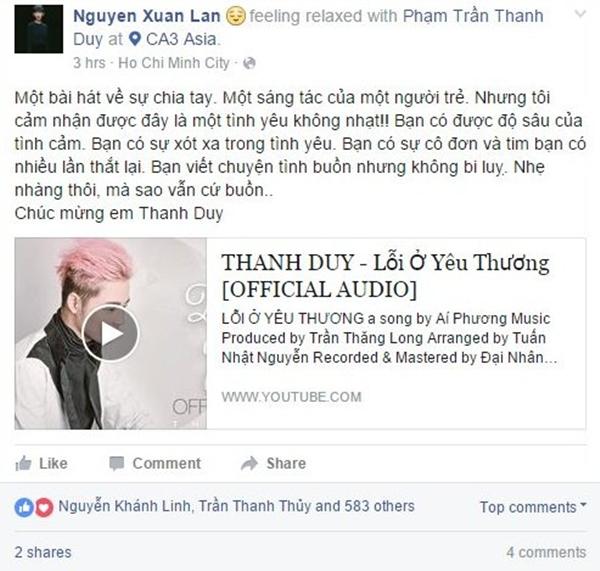Click the globe public privacy icon
Image resolution: width=600 pixels, height=571 pixels.
tap(249, 63)
